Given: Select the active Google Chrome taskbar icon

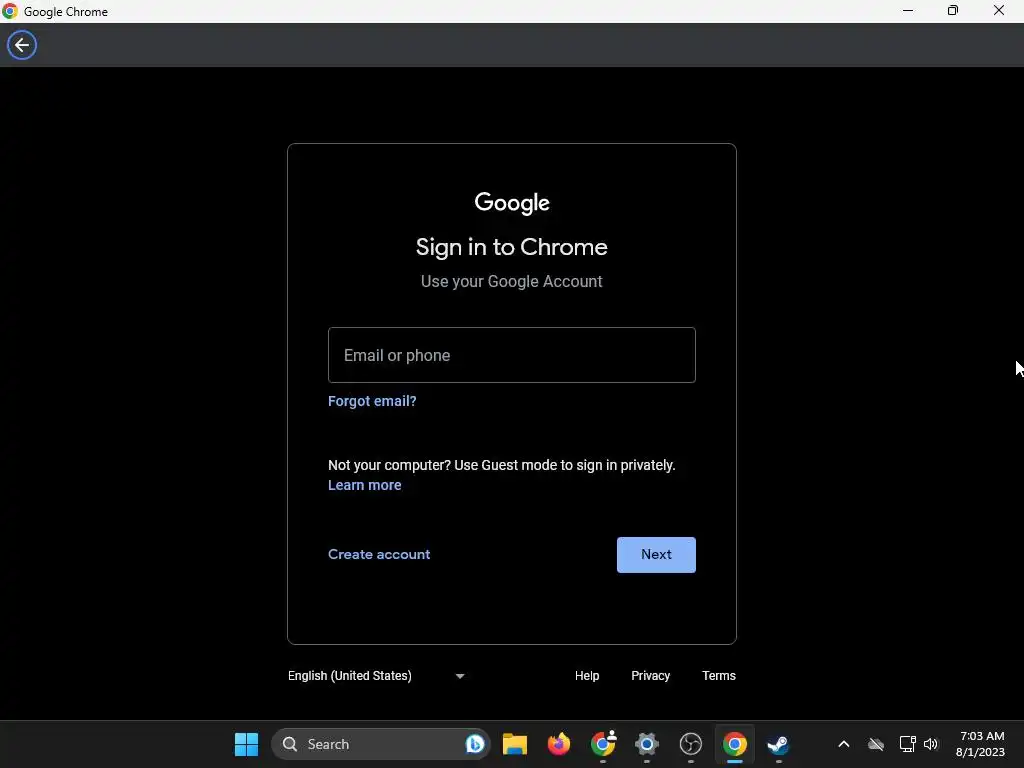Looking at the screenshot, I should coord(735,744).
